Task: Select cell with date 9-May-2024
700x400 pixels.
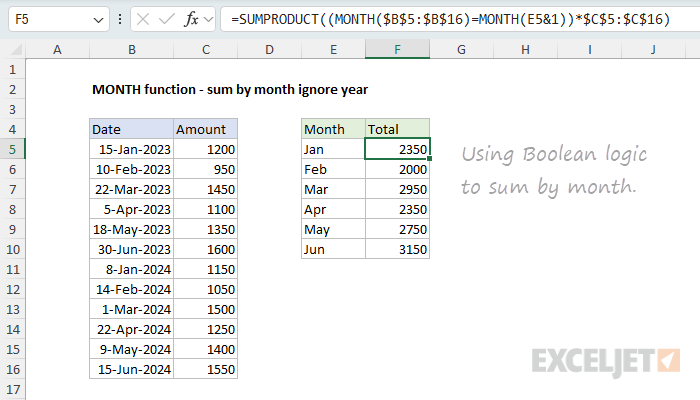Action: pos(132,349)
